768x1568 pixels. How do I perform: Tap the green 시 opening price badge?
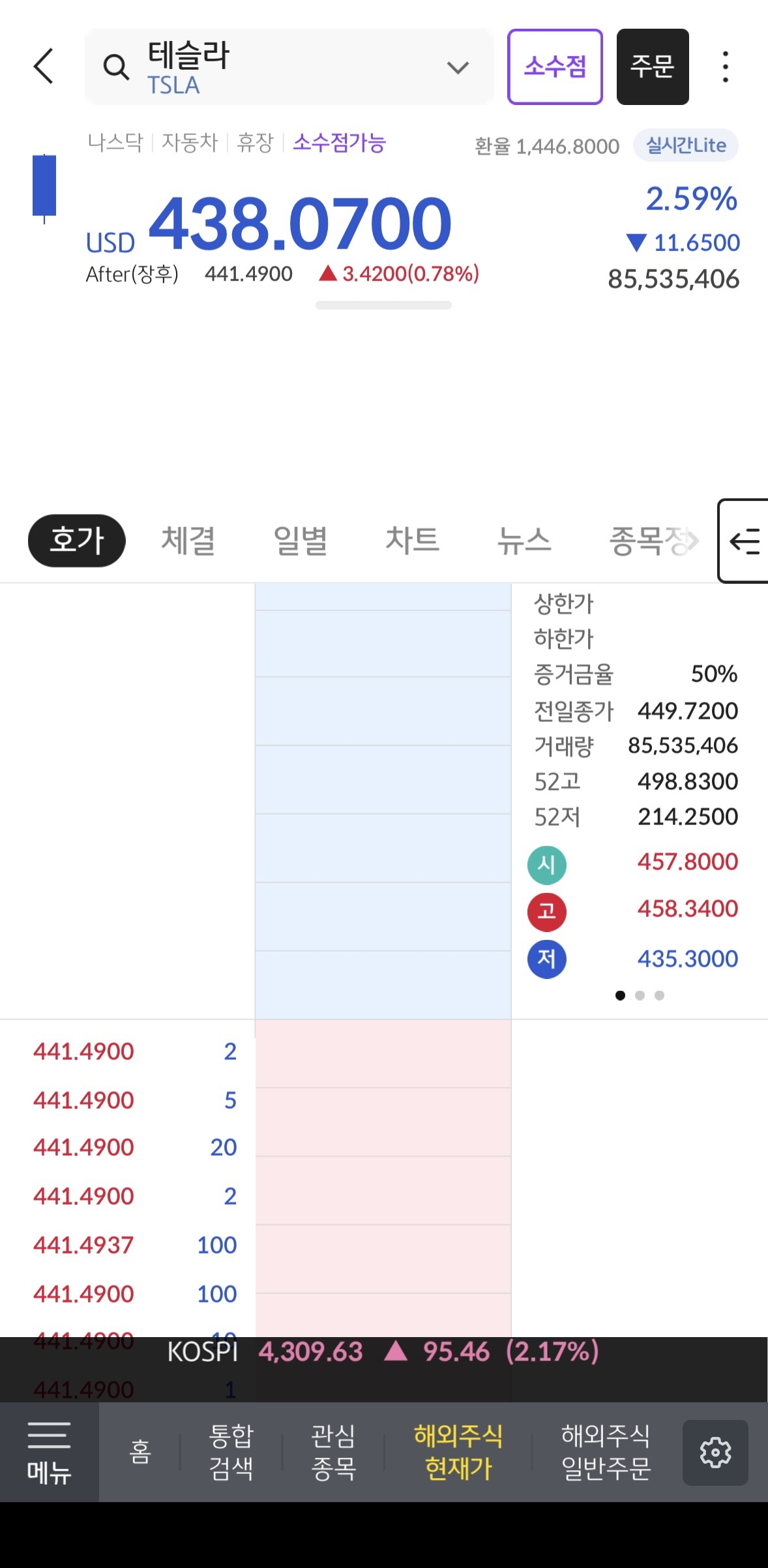pos(546,865)
